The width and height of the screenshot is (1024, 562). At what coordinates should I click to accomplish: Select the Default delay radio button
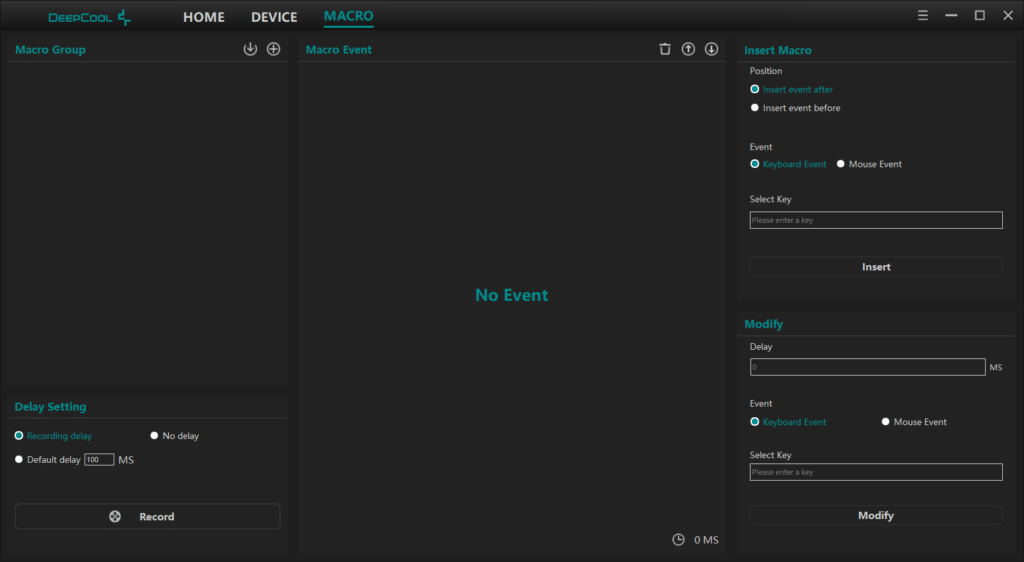[19, 460]
